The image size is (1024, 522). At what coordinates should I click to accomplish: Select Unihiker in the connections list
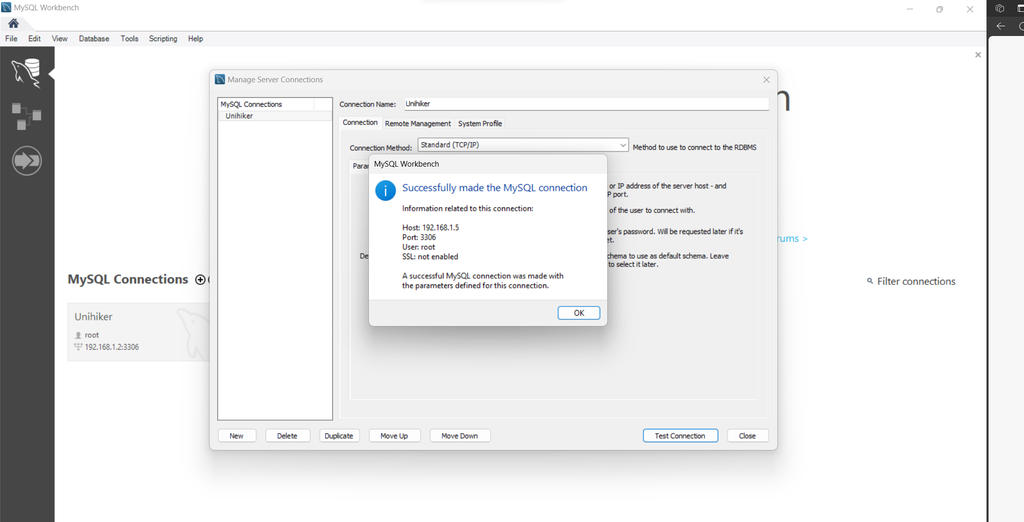275,116
